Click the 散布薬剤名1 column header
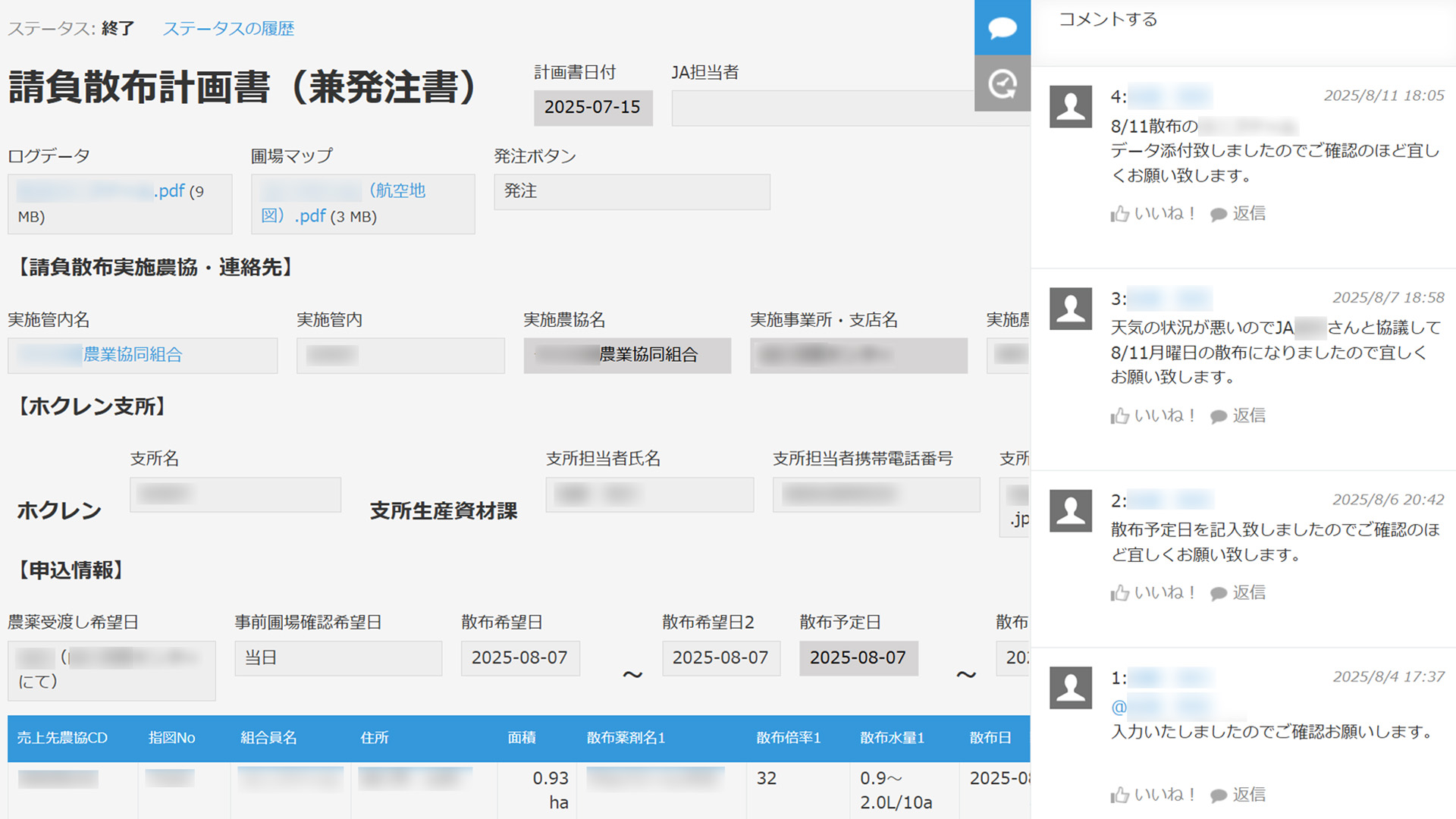1456x819 pixels. pyautogui.click(x=625, y=738)
